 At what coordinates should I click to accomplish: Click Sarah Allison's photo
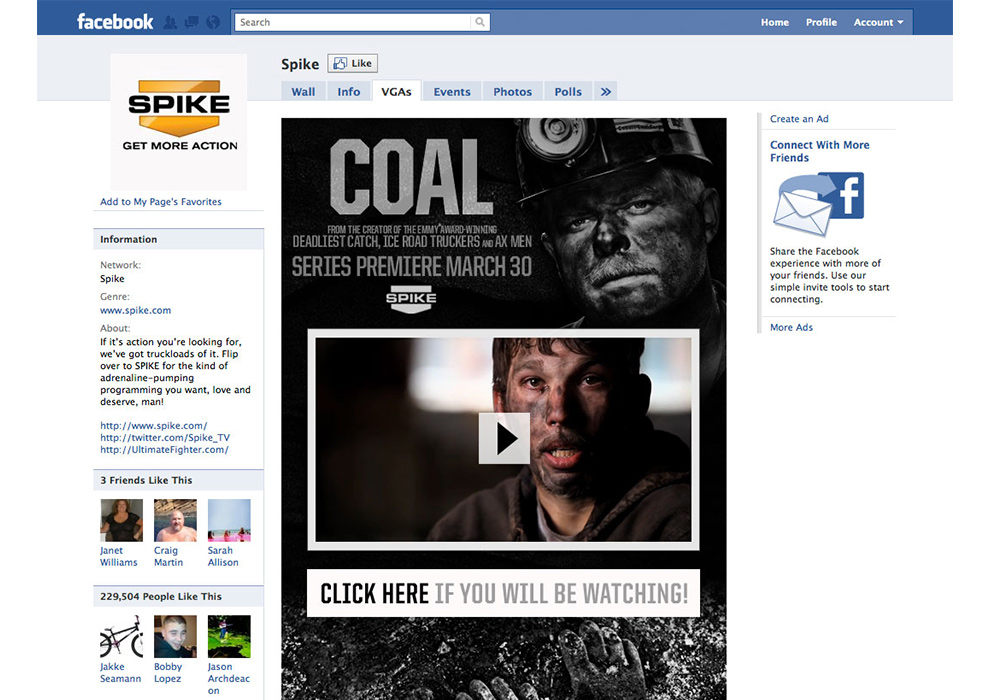tap(229, 520)
